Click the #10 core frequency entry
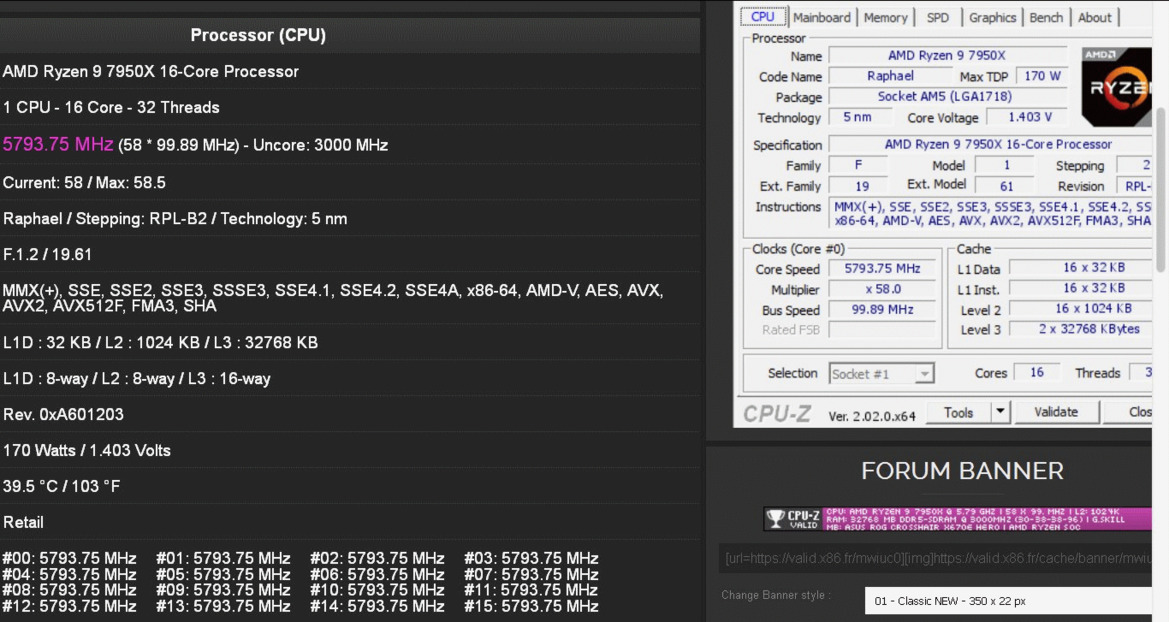1169x622 pixels. (x=377, y=590)
